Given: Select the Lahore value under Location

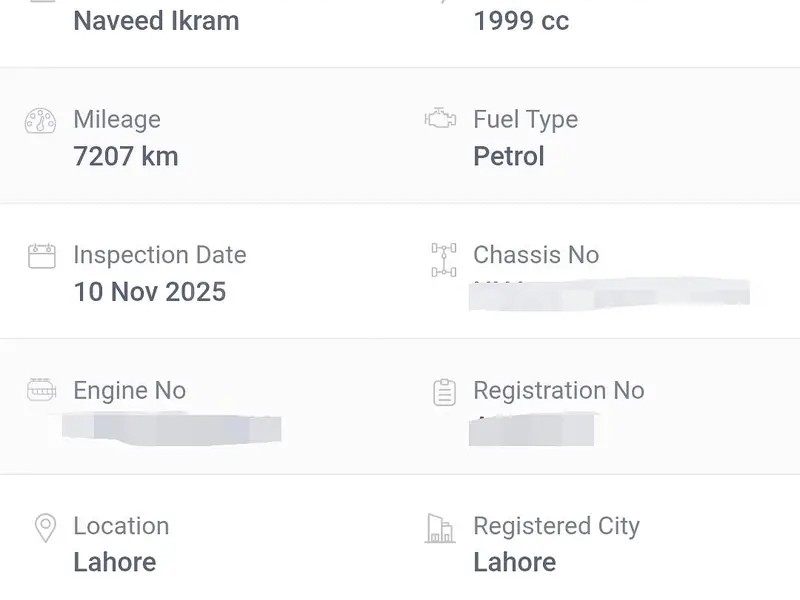Looking at the screenshot, I should (x=115, y=562).
